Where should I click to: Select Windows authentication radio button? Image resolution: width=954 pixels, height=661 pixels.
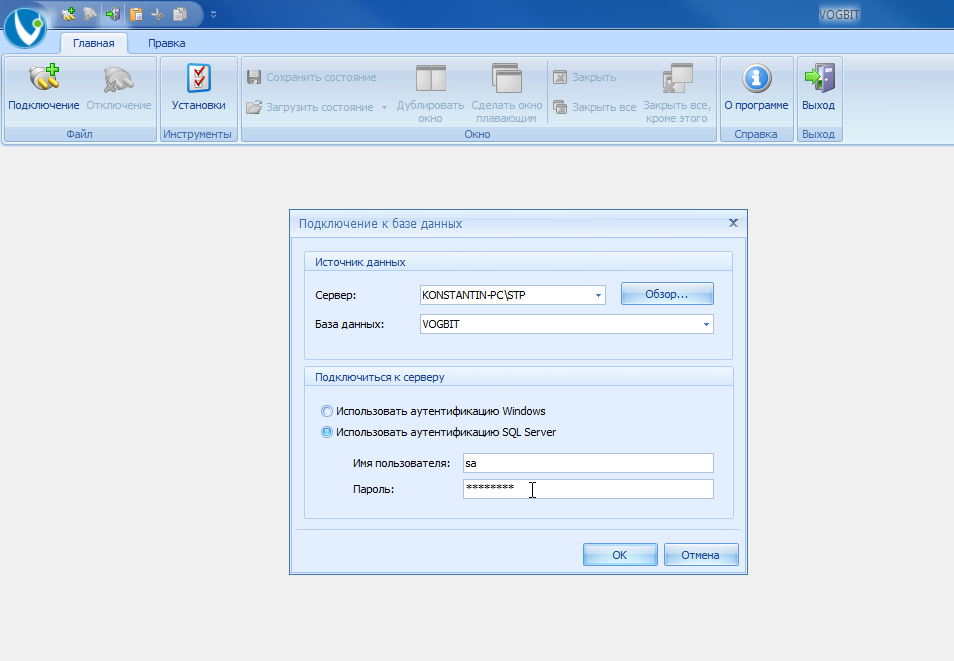tap(327, 411)
